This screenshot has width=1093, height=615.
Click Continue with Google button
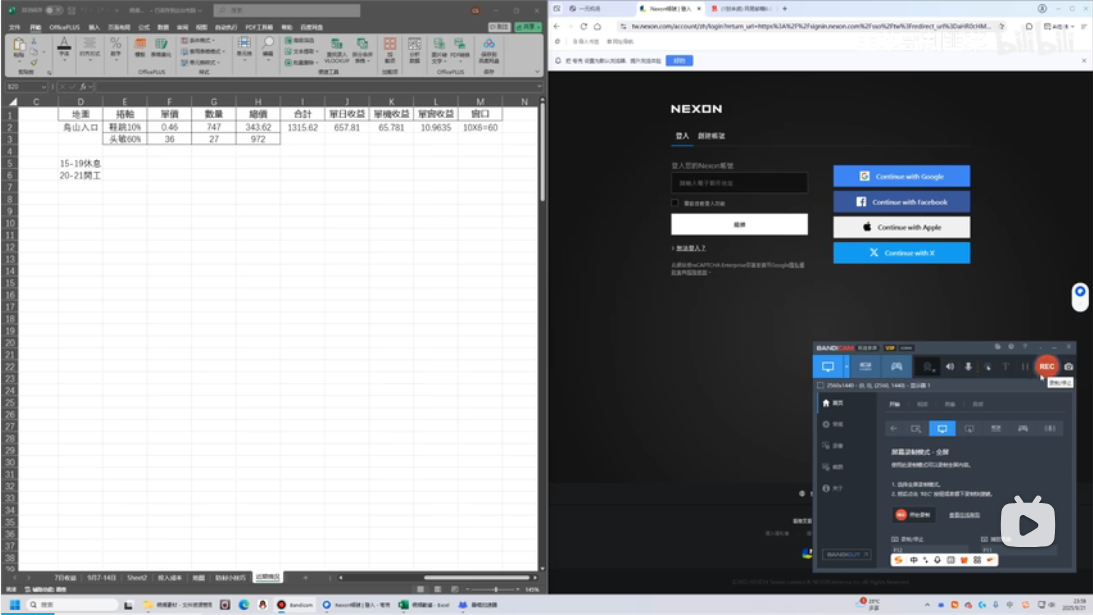tap(901, 176)
